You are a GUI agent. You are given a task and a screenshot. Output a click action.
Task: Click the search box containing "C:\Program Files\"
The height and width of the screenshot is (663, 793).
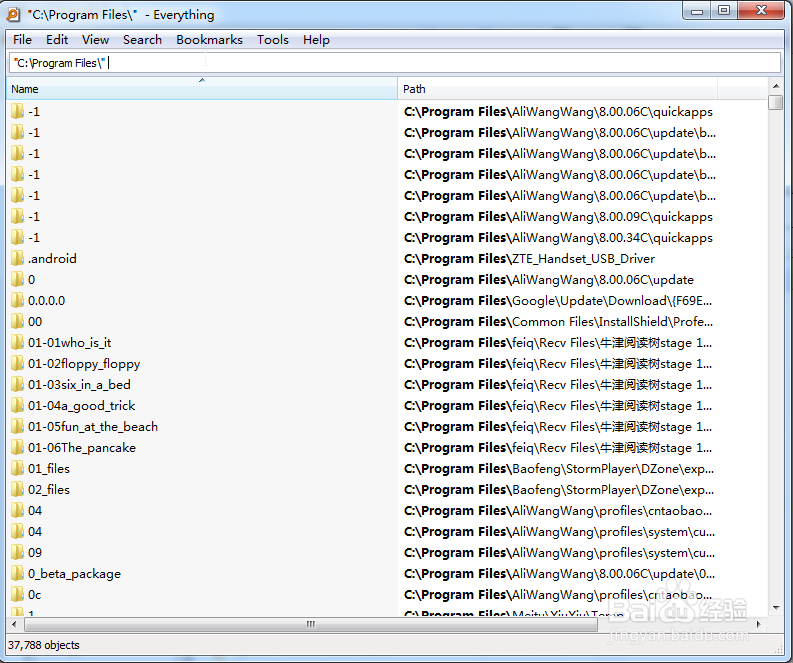tap(394, 63)
